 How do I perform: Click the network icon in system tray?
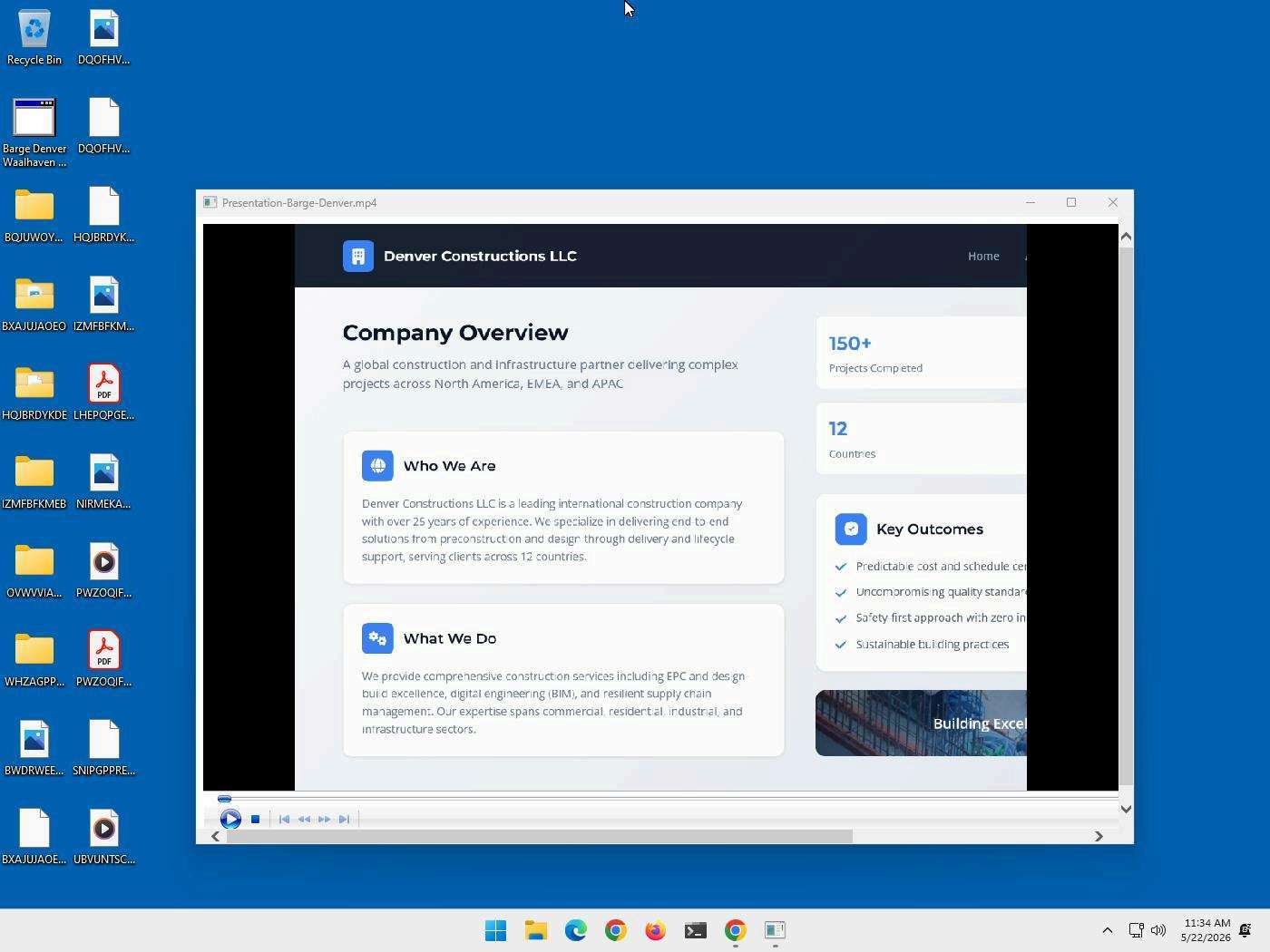click(1136, 930)
